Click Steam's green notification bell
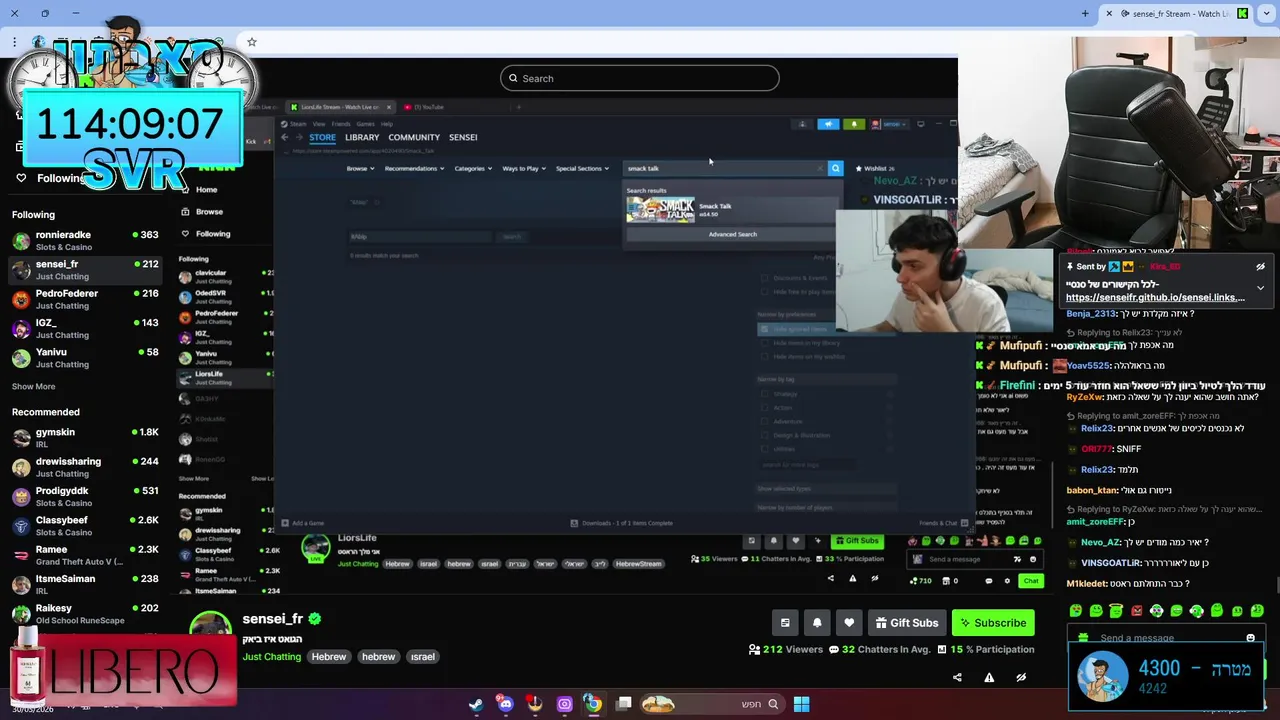This screenshot has height=720, width=1280. point(853,124)
